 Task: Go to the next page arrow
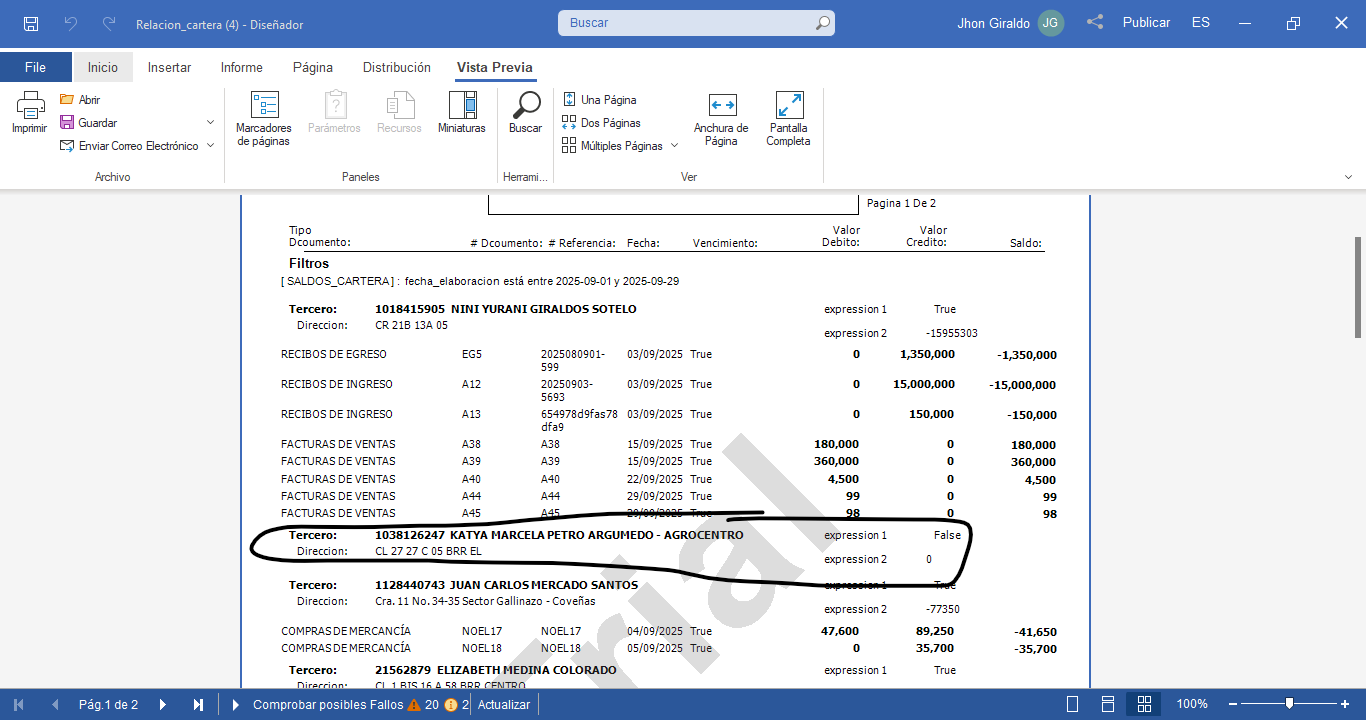(x=163, y=704)
